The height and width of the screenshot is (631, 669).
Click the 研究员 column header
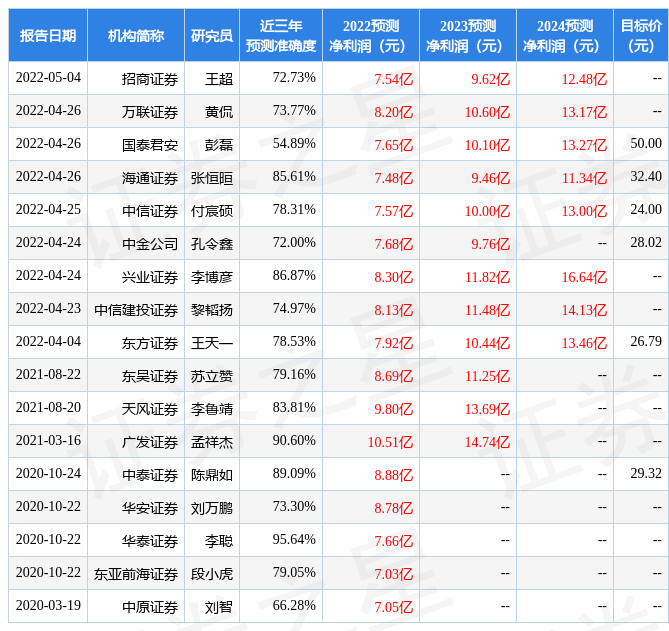tap(212, 35)
